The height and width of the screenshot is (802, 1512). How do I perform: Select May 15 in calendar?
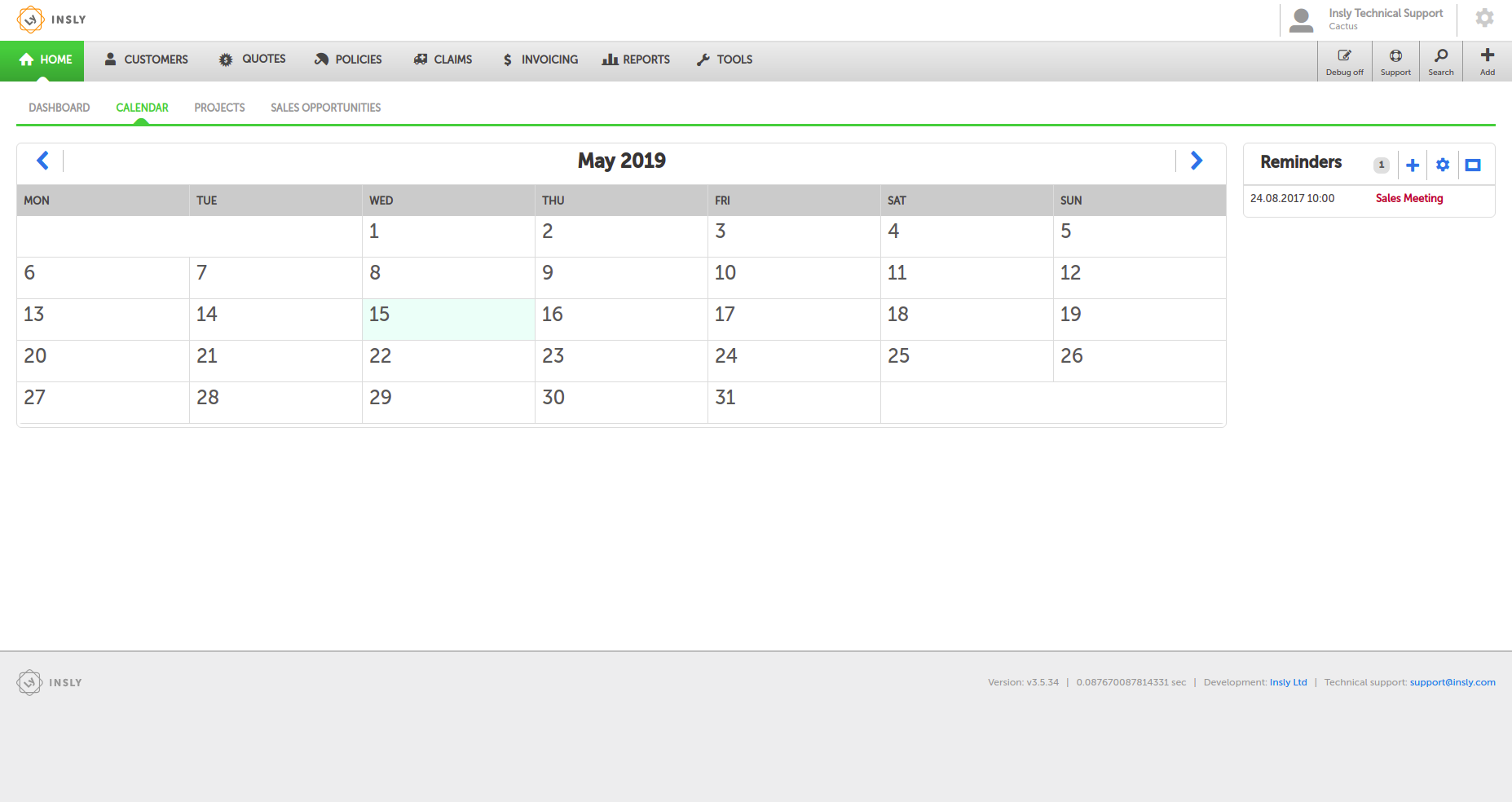click(x=448, y=319)
